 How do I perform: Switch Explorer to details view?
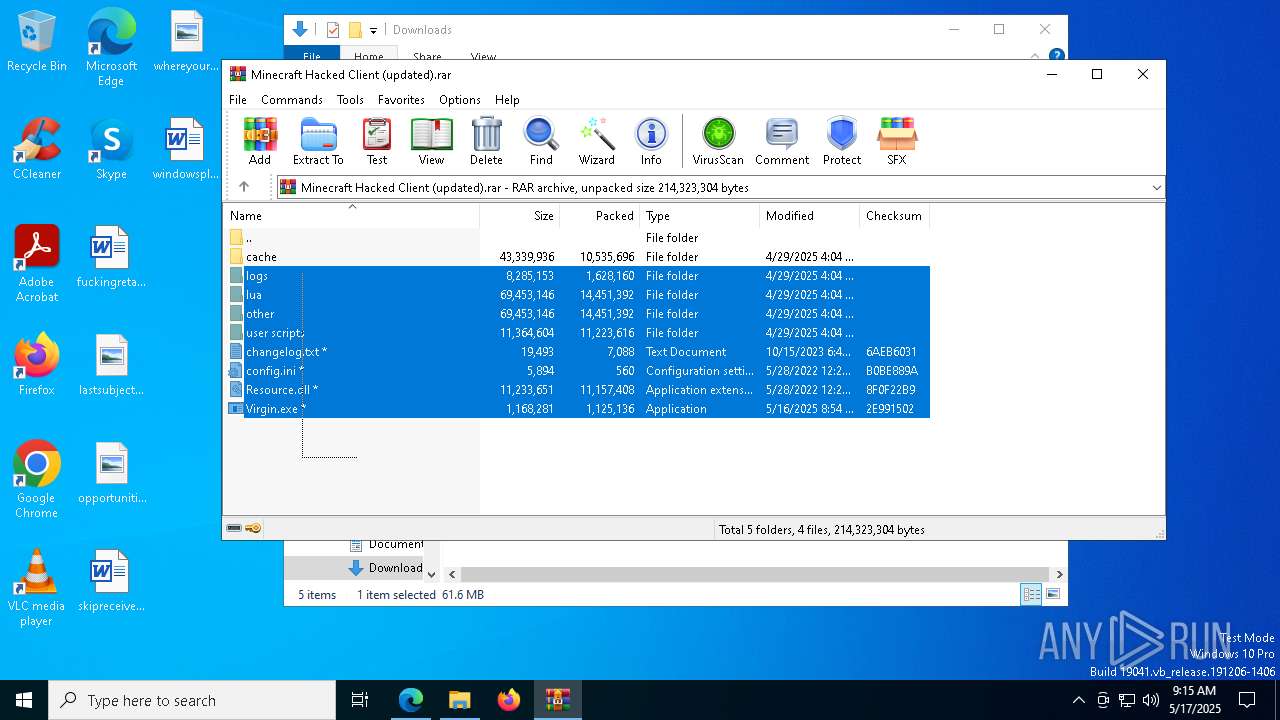[x=1031, y=595]
